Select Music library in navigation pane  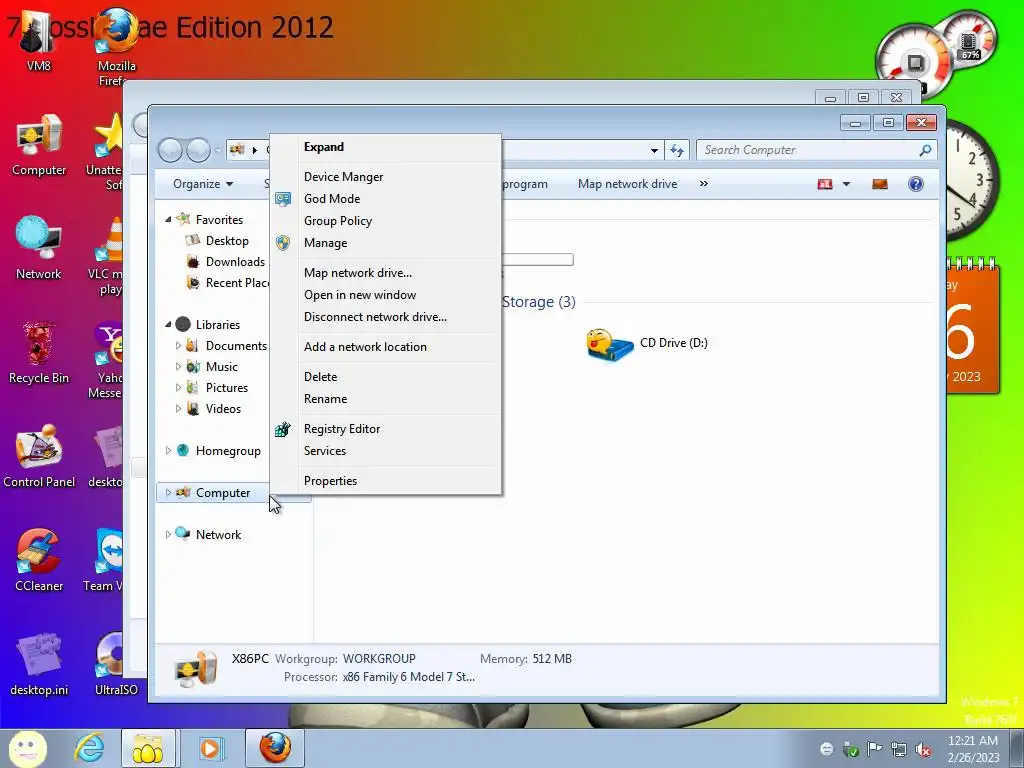[221, 367]
